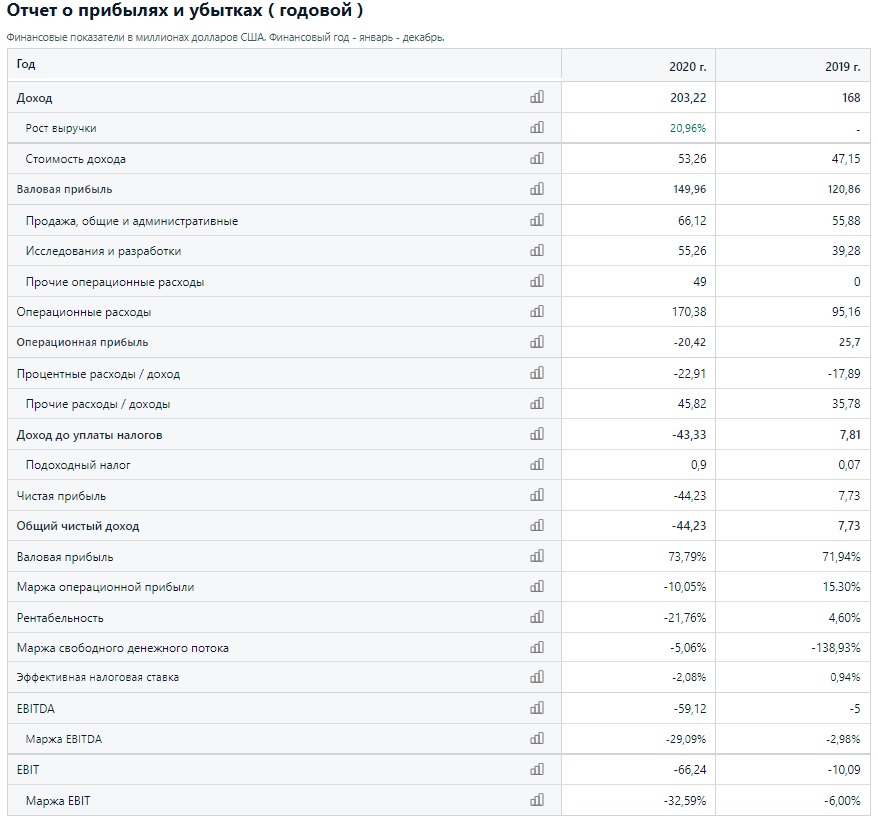Click chart icon in Стоимость дохода row
The image size is (878, 825).
(x=536, y=159)
